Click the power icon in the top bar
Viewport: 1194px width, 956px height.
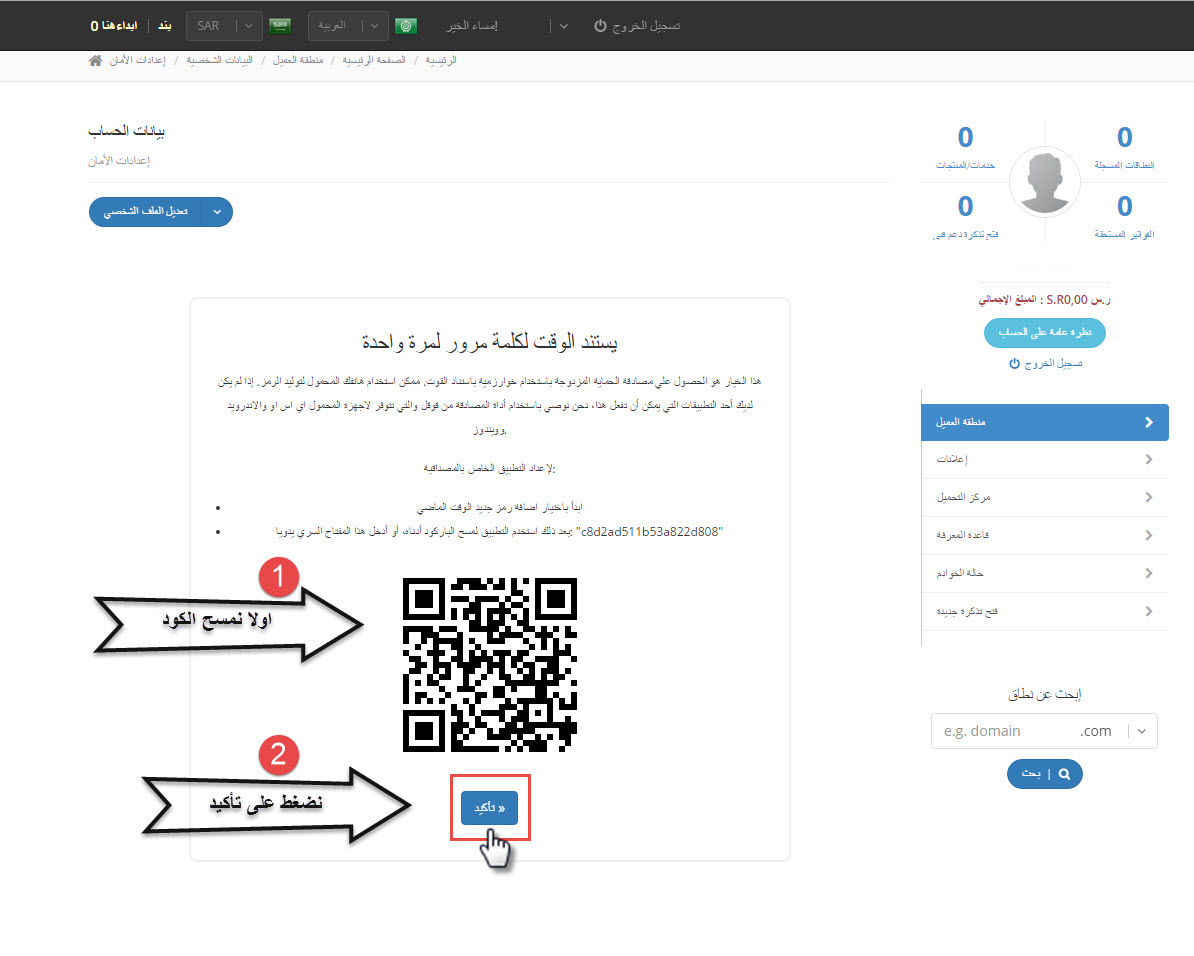[x=600, y=26]
